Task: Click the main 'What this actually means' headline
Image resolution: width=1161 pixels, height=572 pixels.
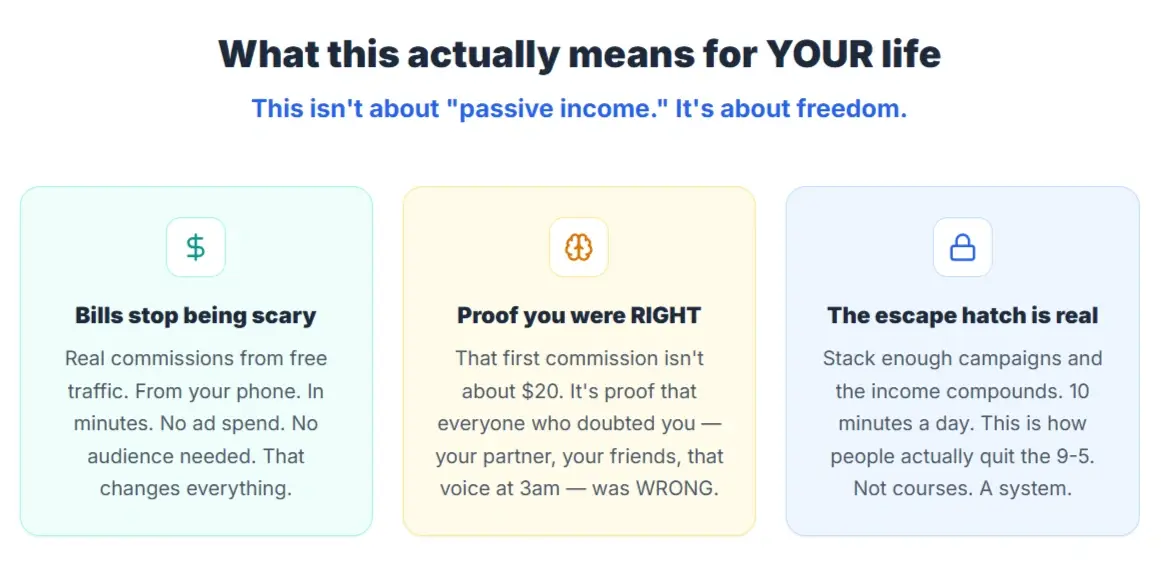Action: pyautogui.click(x=579, y=54)
